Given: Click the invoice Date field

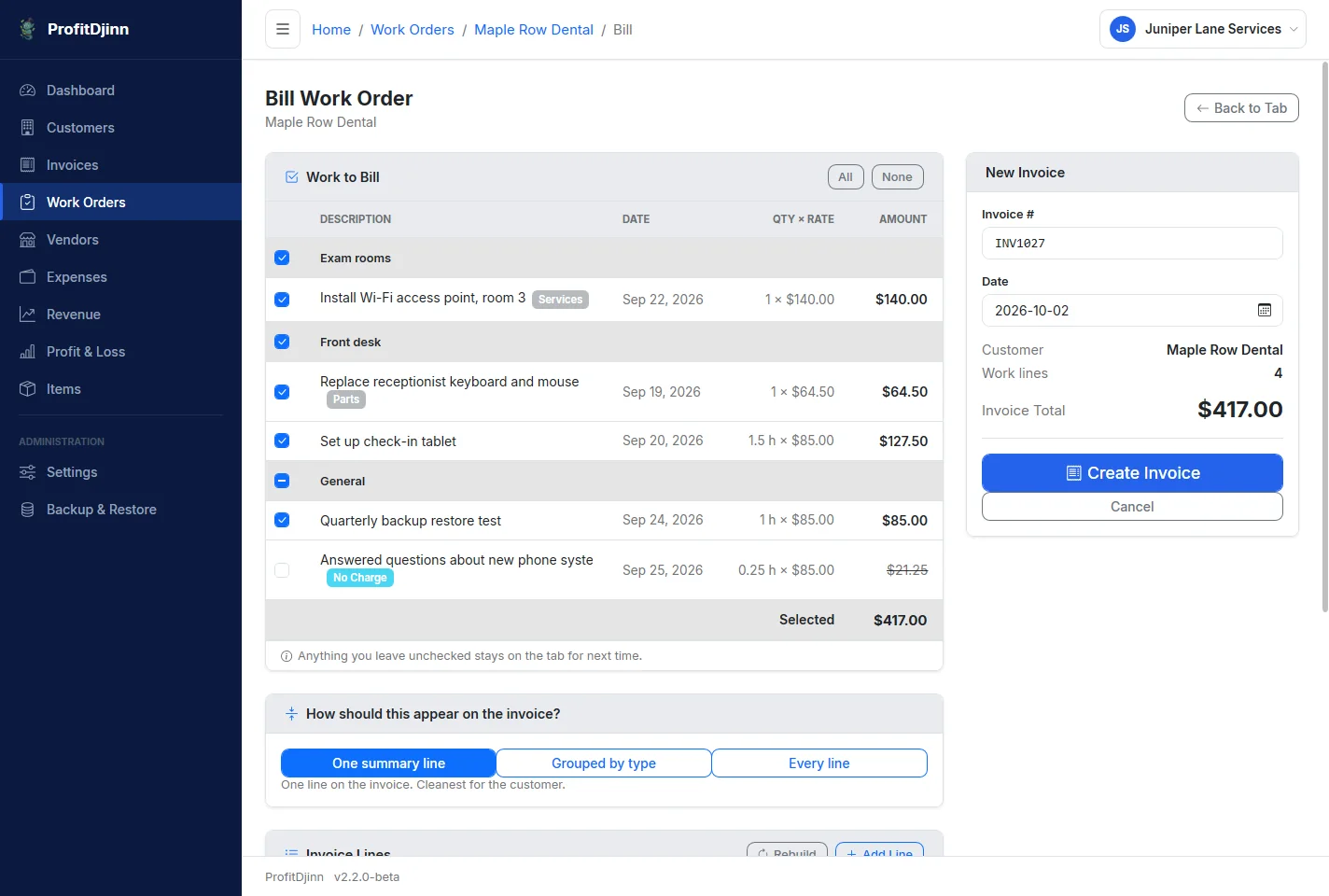Looking at the screenshot, I should point(1132,311).
